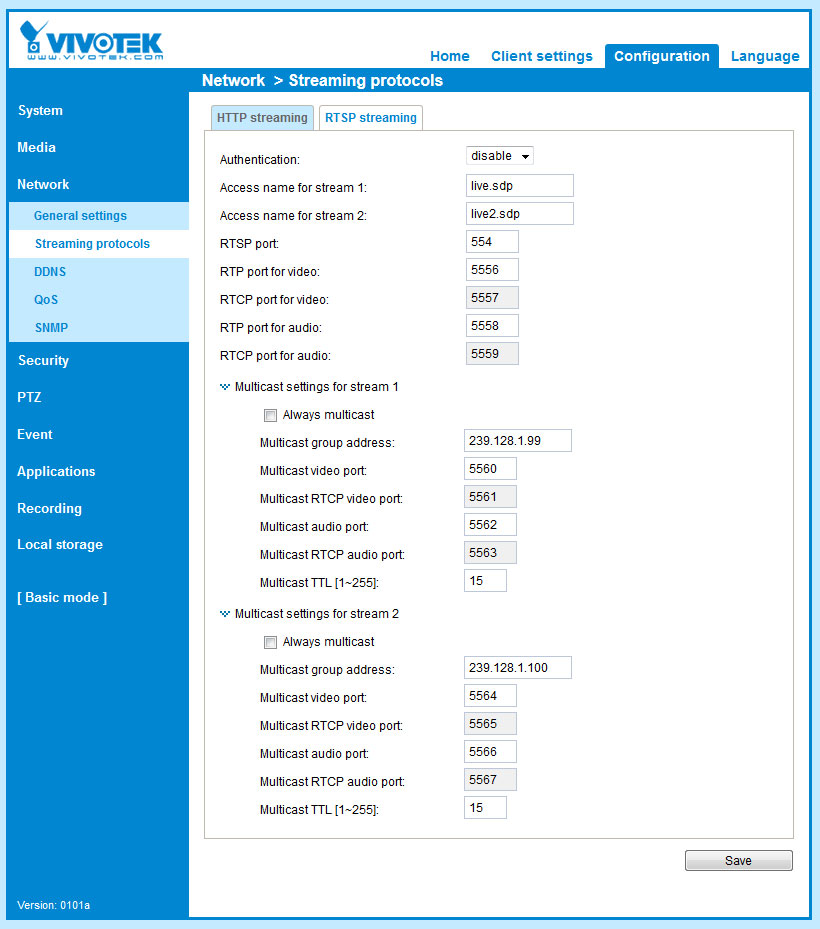Switch to Basic mode
This screenshot has width=820, height=929.
62,597
